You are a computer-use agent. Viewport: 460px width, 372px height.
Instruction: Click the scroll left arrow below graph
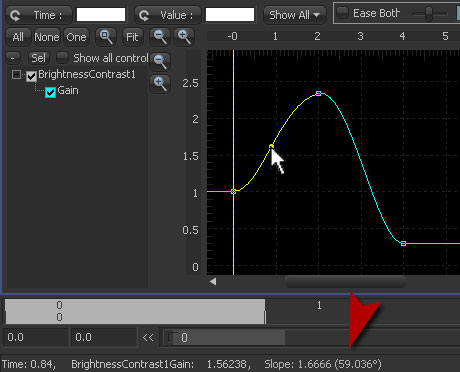[x=213, y=282]
